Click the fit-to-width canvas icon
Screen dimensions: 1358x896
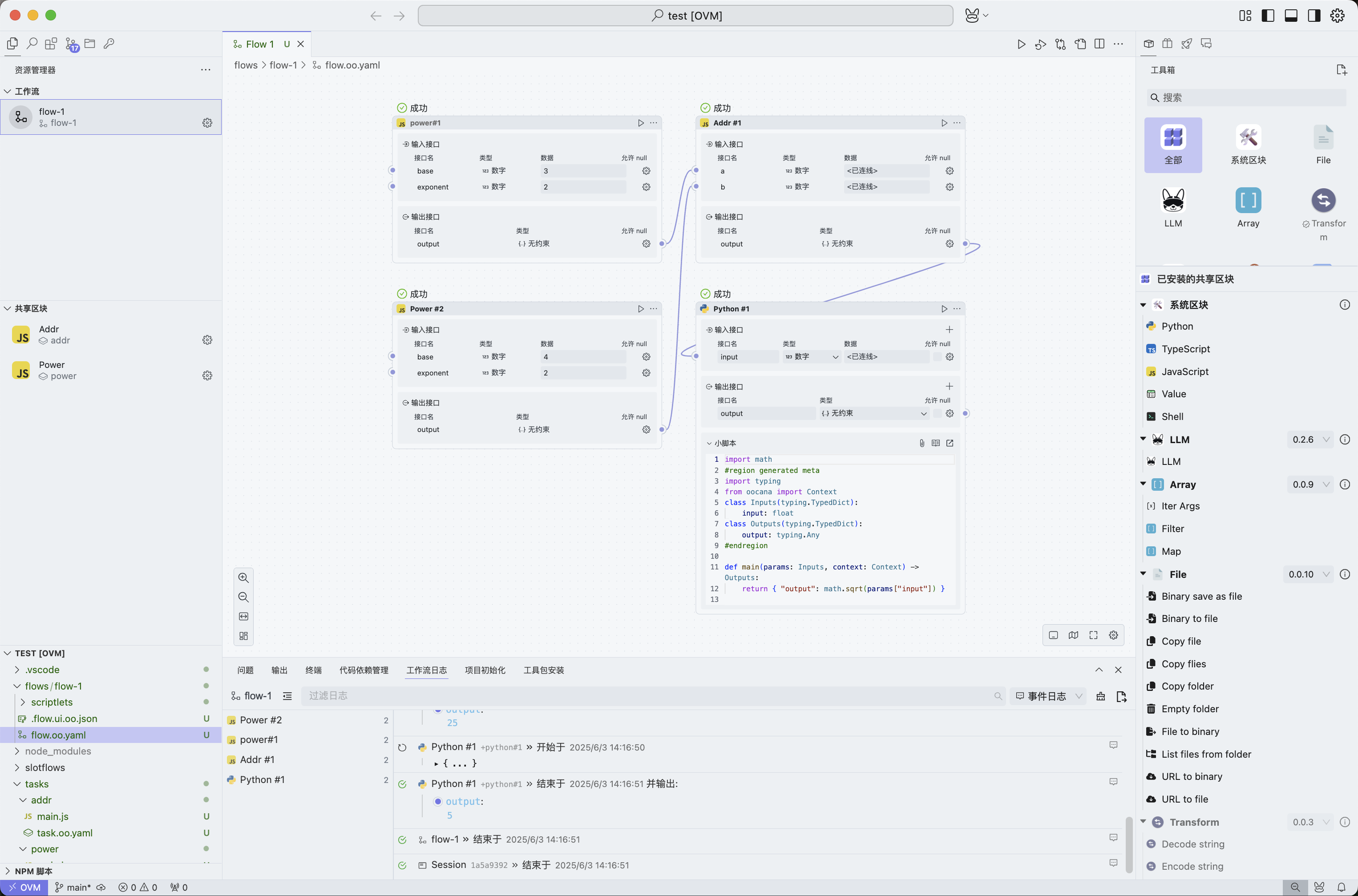point(243,617)
